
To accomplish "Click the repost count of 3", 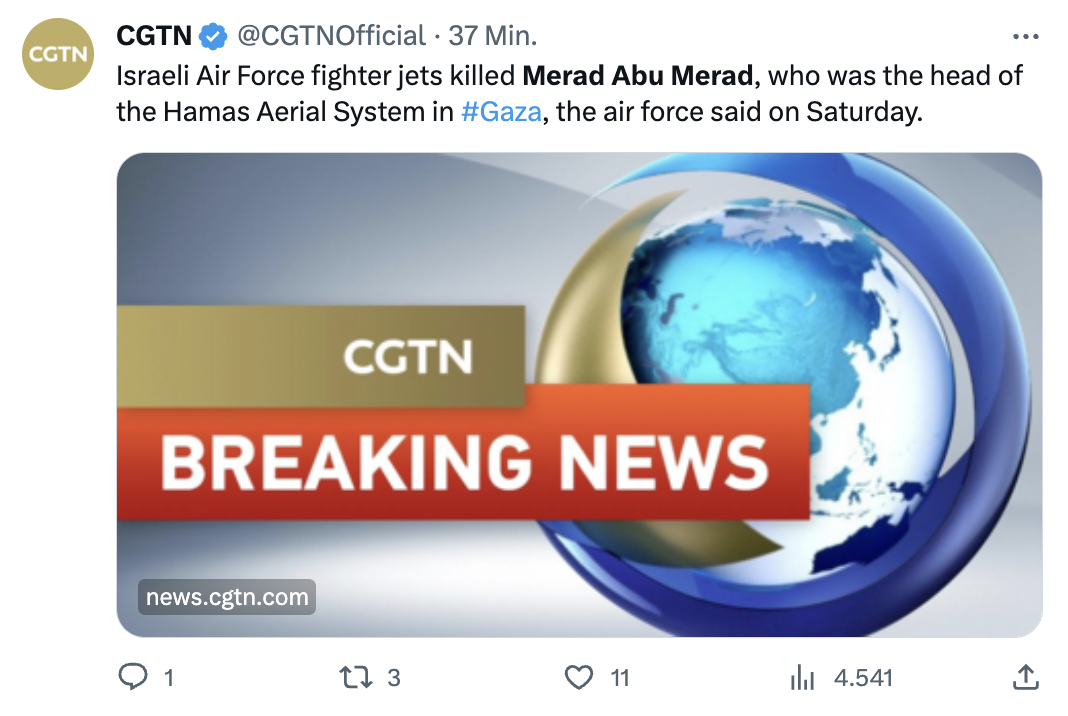I will 393,678.
